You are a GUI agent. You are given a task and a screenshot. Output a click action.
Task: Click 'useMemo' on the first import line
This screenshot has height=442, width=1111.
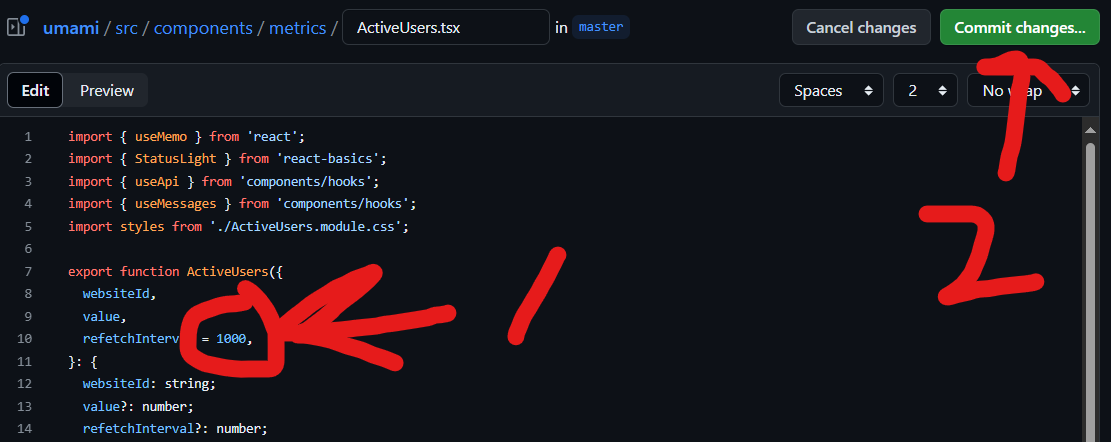tap(161, 136)
